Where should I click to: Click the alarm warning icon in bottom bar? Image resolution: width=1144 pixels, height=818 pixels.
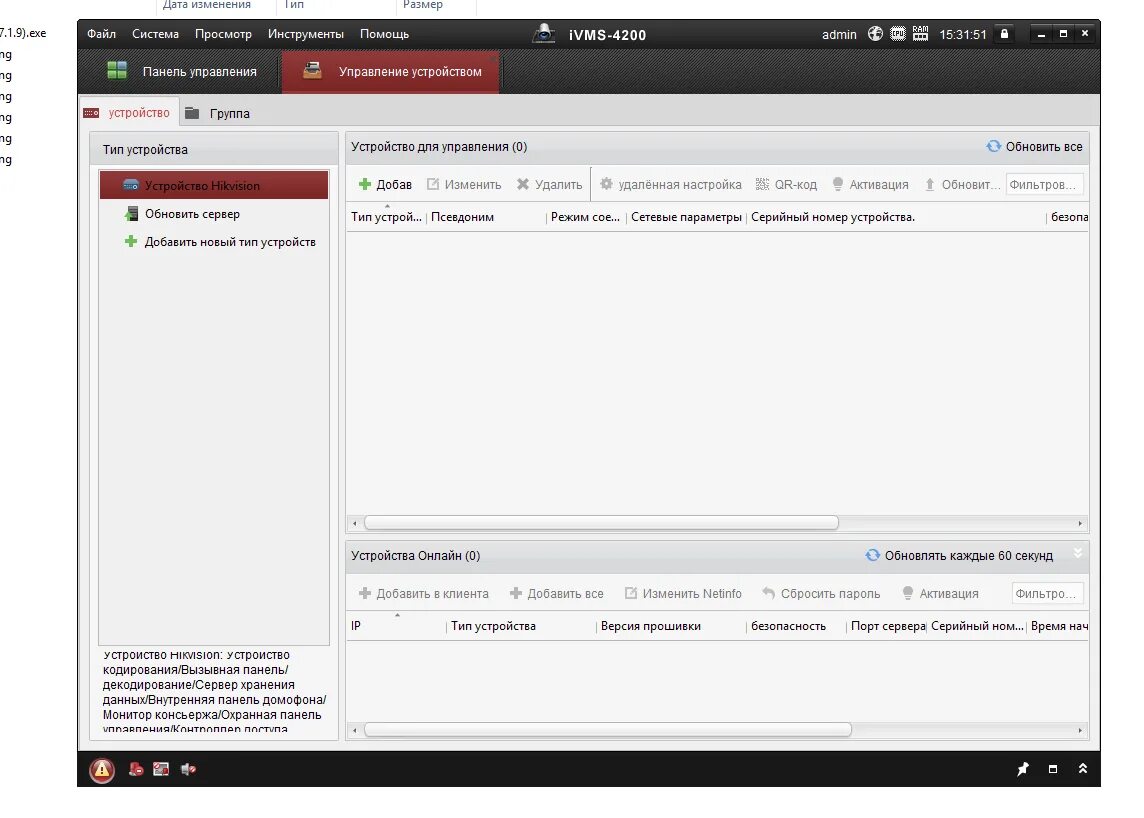102,769
